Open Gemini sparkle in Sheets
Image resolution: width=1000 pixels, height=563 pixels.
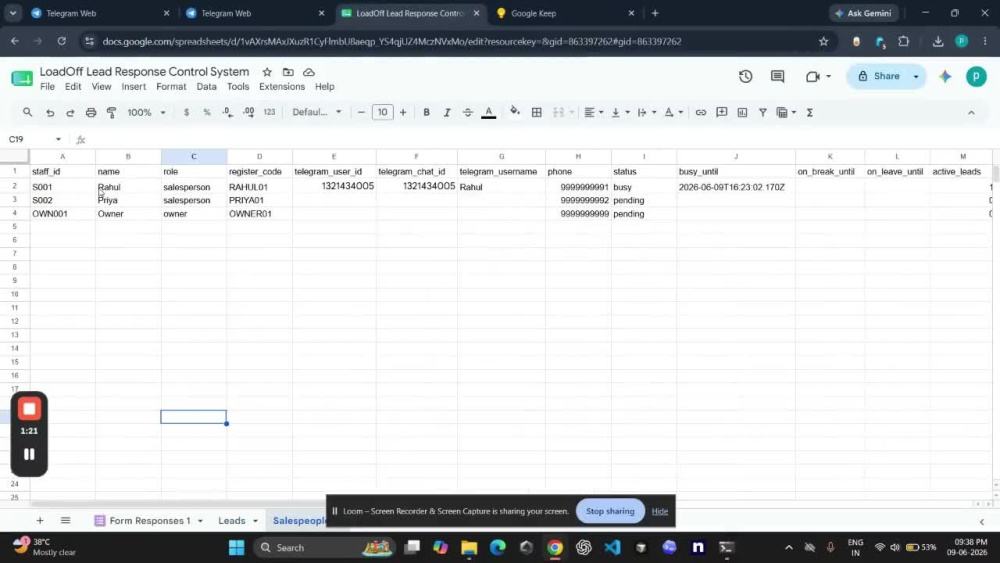pos(945,77)
